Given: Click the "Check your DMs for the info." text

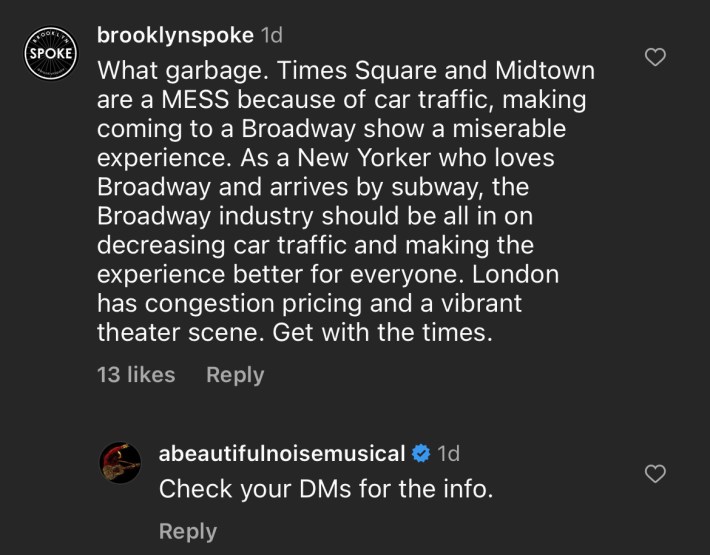Looking at the screenshot, I should tap(326, 490).
